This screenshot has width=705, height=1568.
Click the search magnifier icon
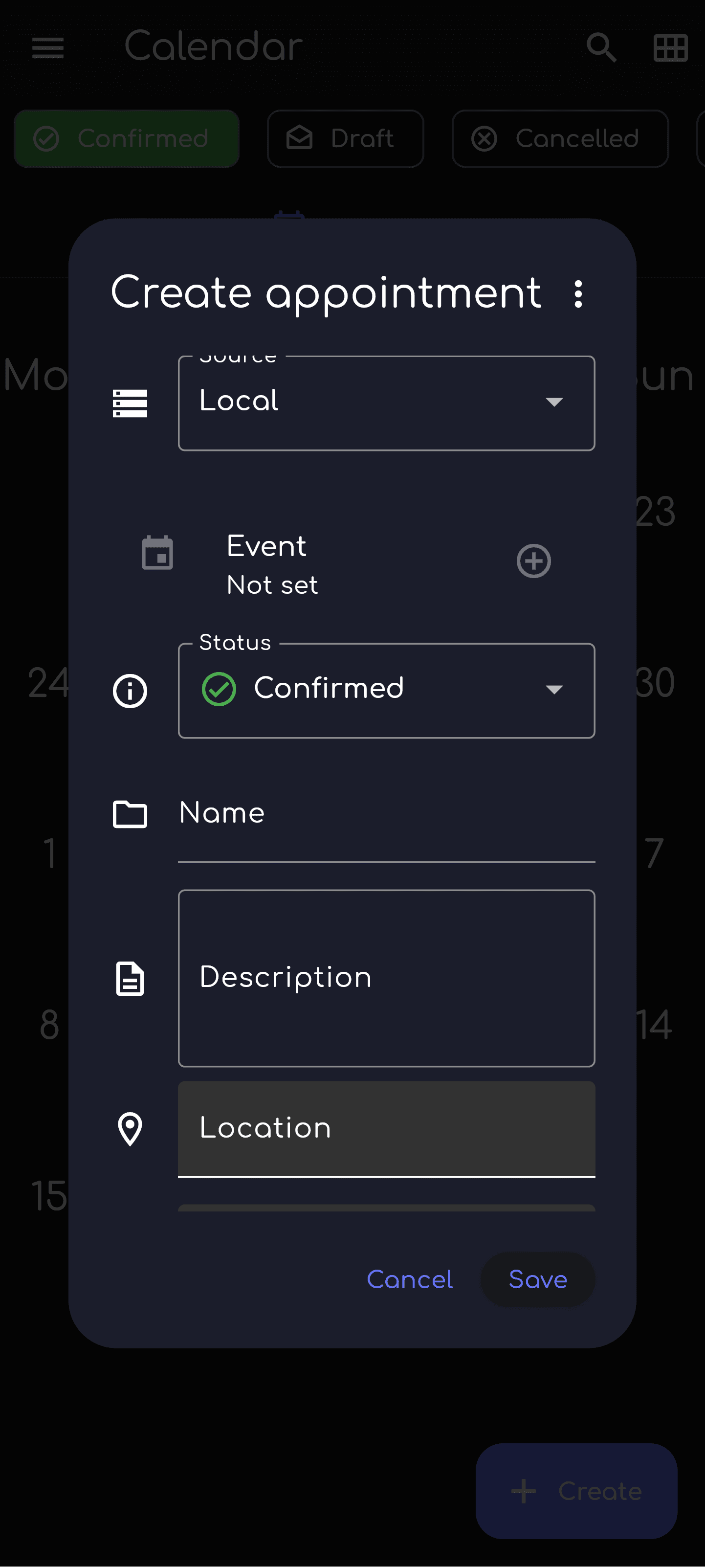(601, 47)
